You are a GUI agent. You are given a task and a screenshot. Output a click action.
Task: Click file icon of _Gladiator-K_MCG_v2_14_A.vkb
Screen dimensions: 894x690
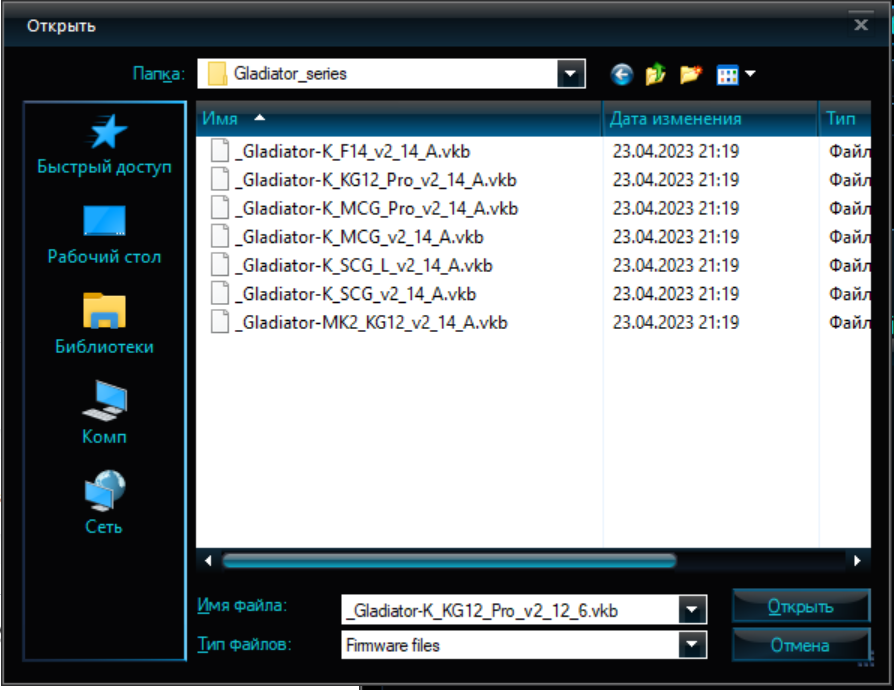[x=220, y=236]
